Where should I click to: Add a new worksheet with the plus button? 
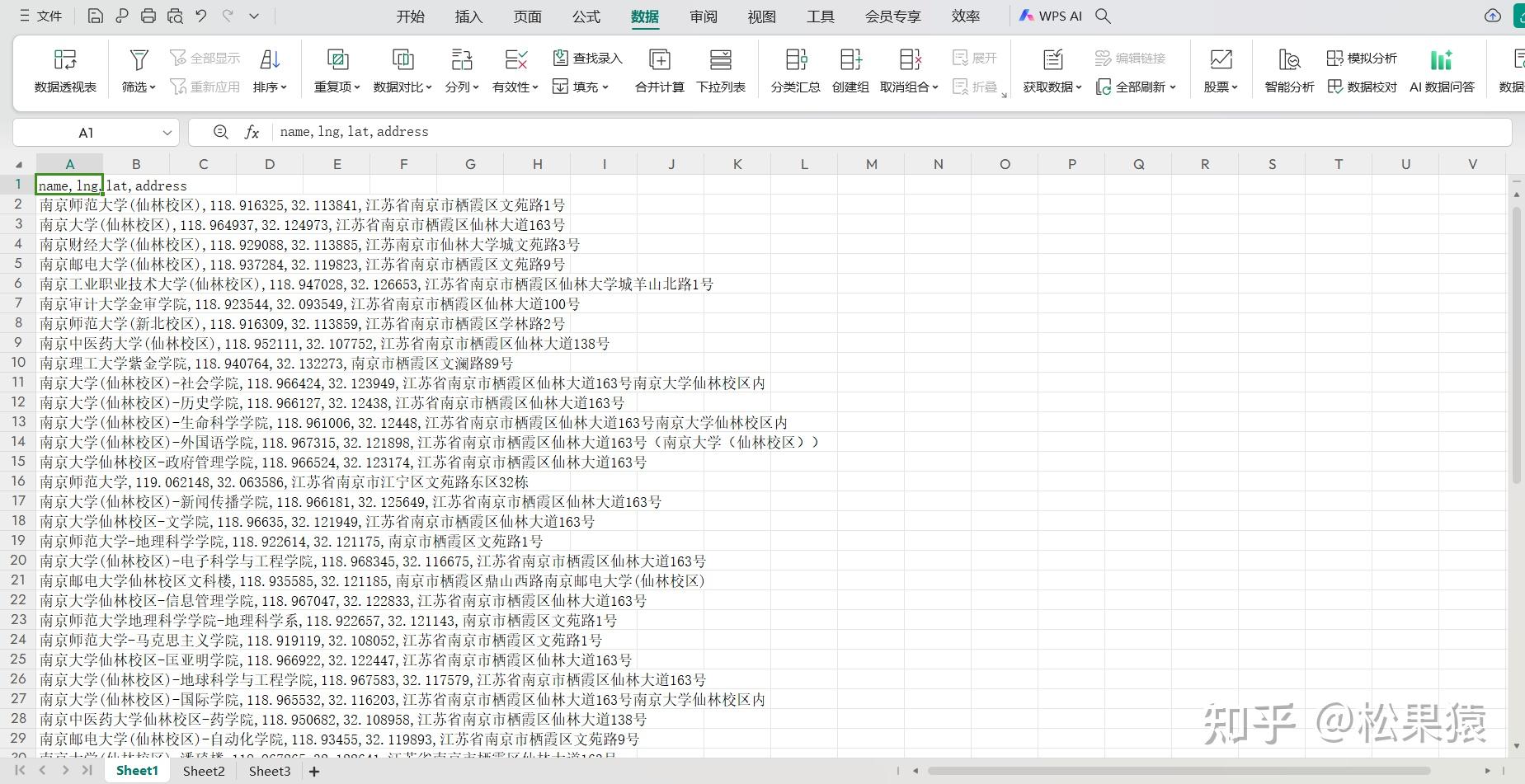point(313,770)
